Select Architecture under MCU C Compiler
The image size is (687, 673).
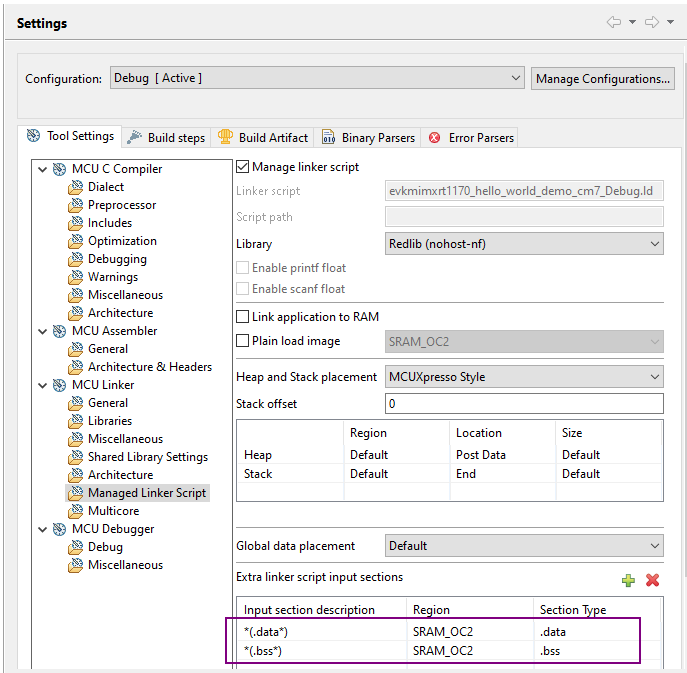click(120, 313)
